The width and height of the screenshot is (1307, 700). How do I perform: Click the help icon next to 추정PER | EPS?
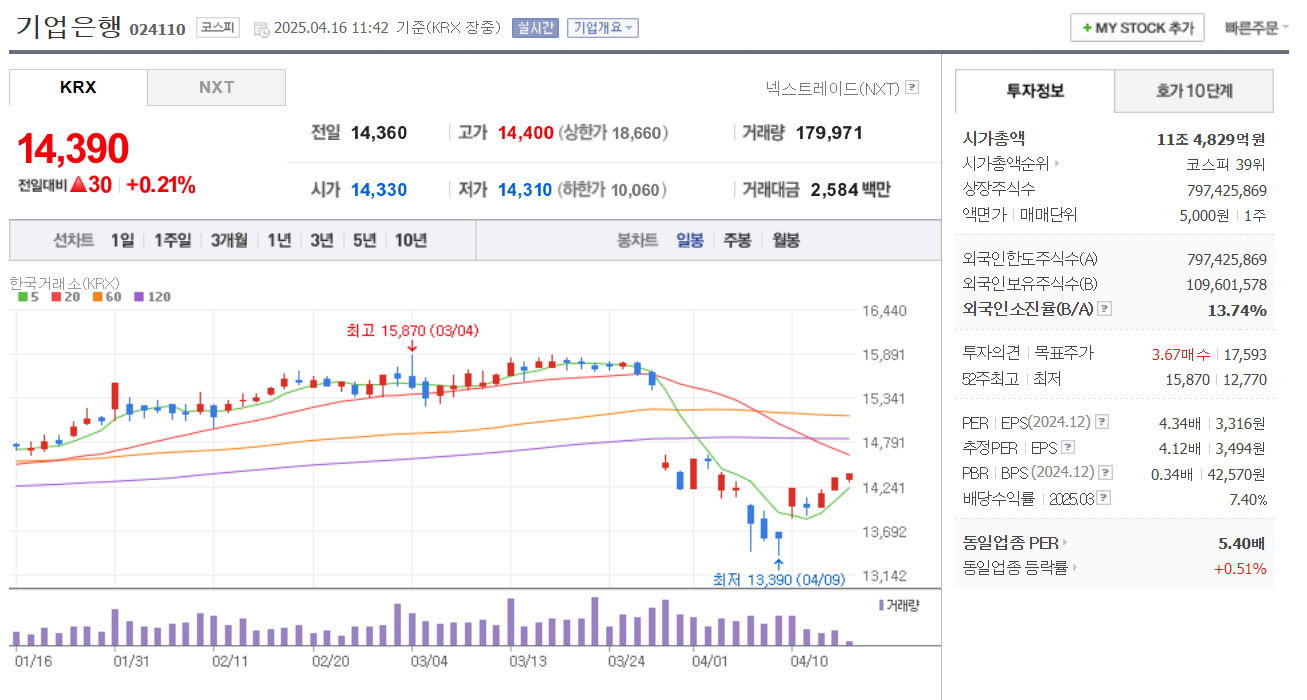pyautogui.click(x=1068, y=448)
